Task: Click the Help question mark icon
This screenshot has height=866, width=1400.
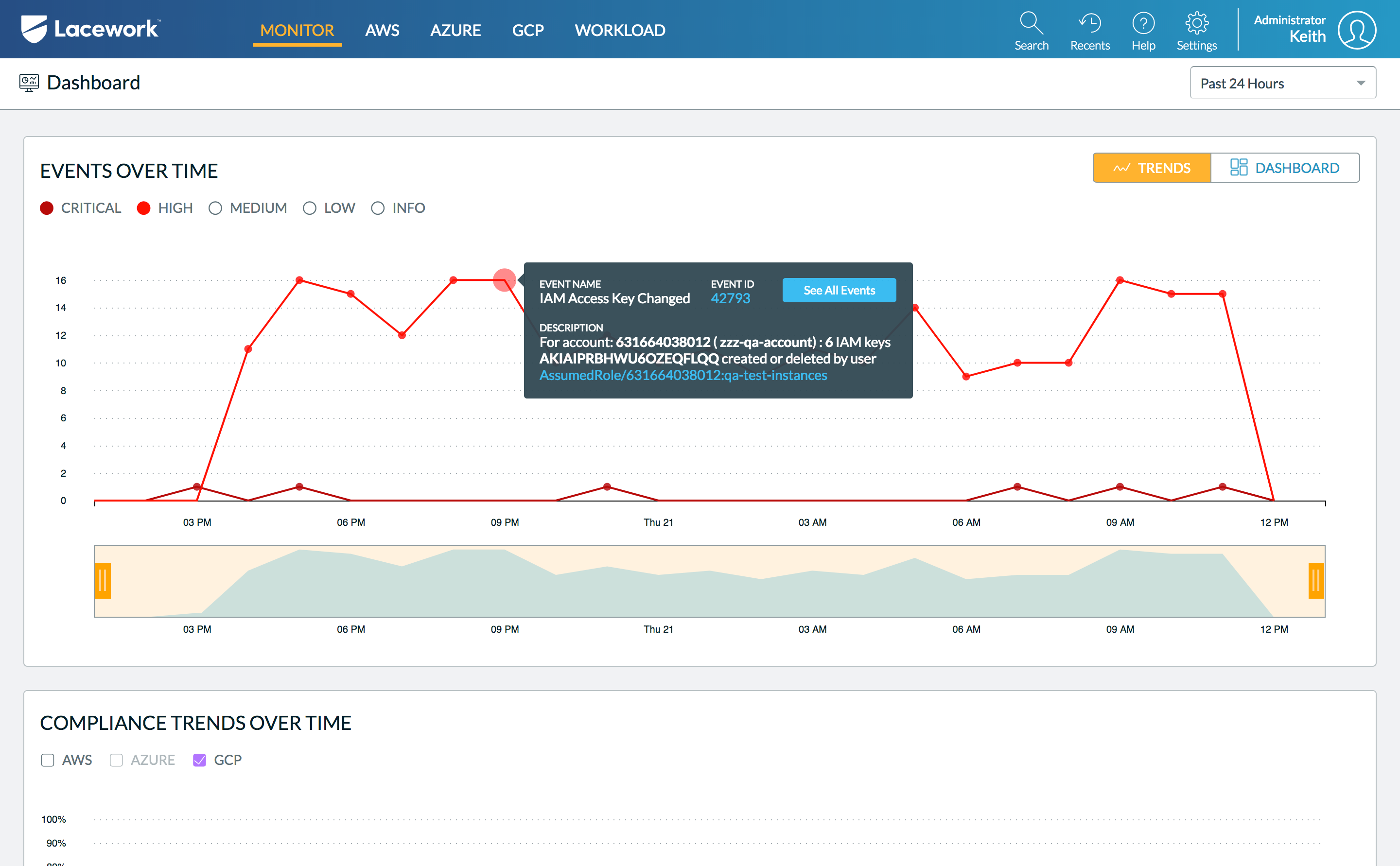Action: (1143, 23)
